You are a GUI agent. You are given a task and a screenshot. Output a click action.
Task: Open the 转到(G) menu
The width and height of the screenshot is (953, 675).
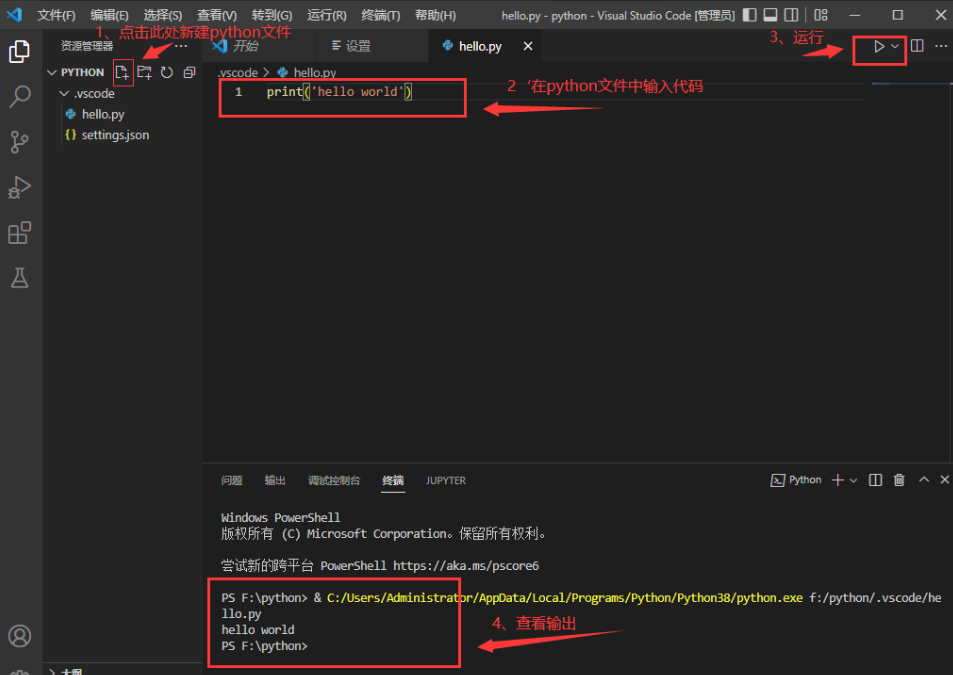[x=272, y=15]
